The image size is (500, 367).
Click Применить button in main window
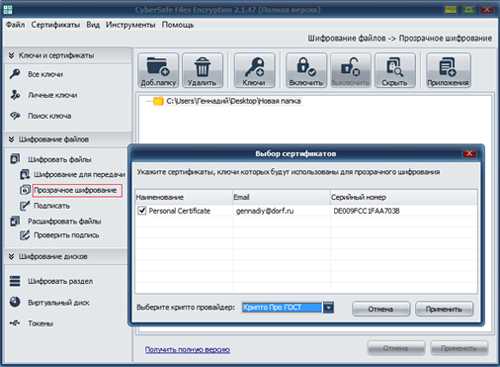(459, 348)
